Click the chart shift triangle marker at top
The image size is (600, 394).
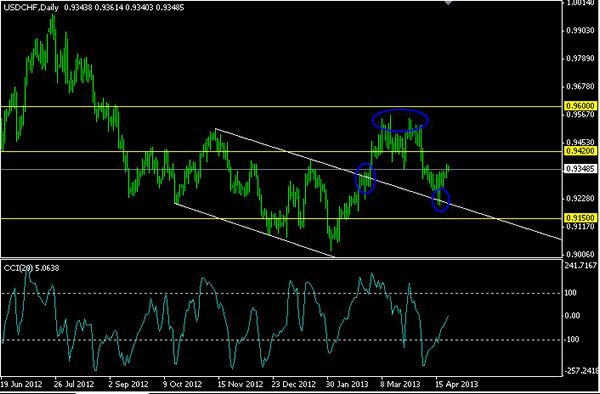448,3
